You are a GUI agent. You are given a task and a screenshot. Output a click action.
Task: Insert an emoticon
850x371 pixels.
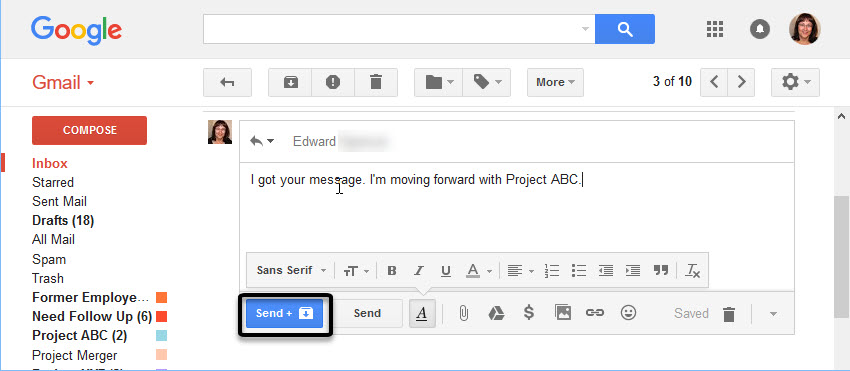coord(628,312)
